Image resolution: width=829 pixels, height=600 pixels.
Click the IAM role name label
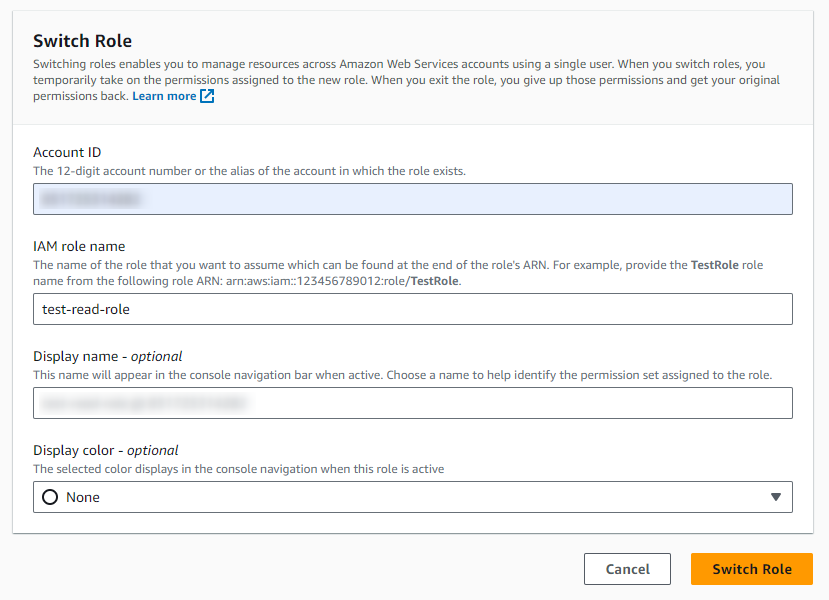click(x=79, y=246)
